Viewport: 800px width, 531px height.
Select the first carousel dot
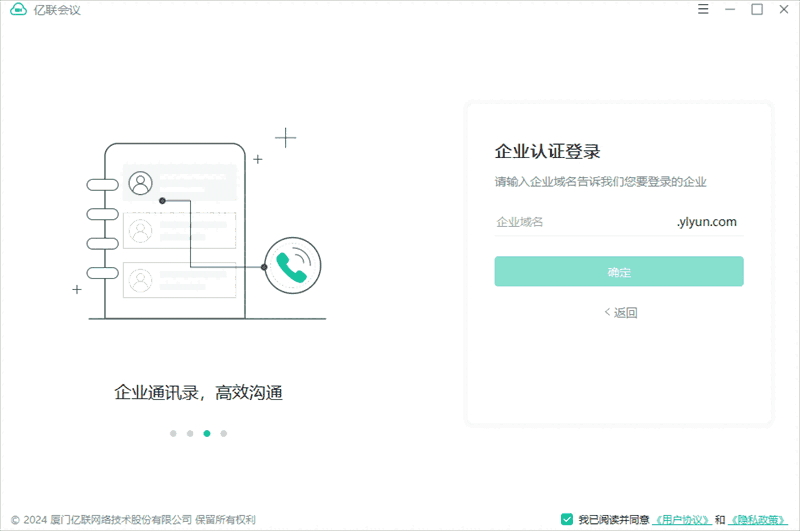[x=173, y=434]
